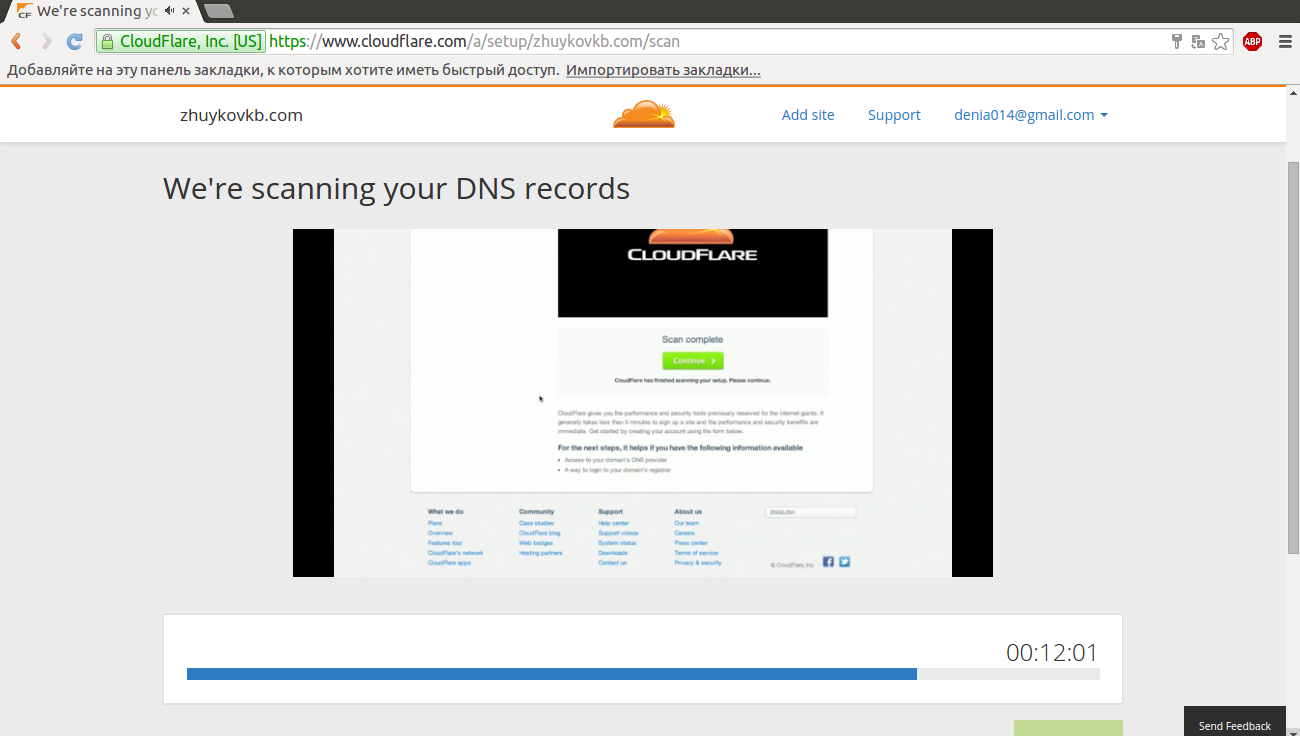Click the Add site link
This screenshot has height=736, width=1300.
[x=808, y=115]
